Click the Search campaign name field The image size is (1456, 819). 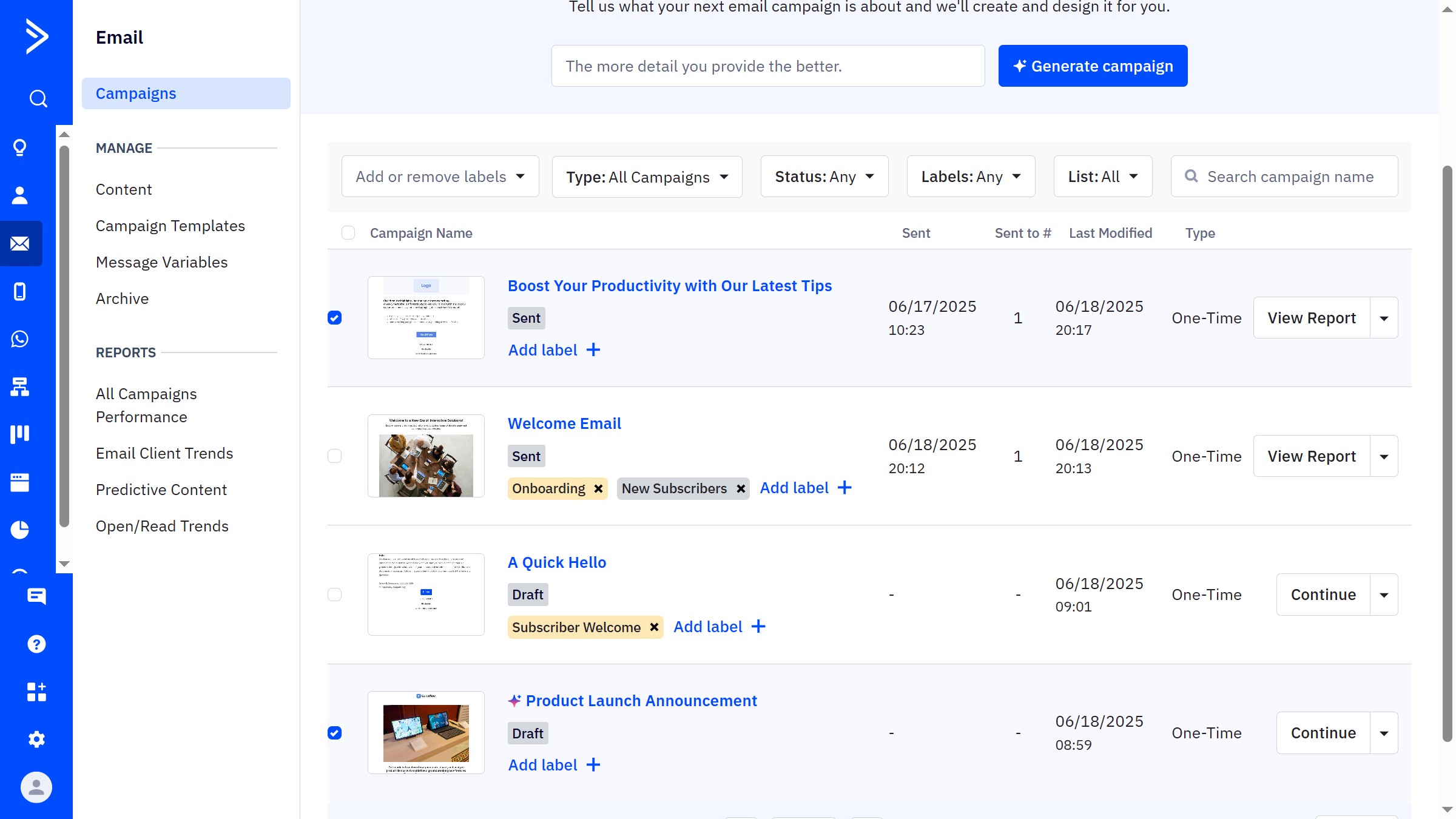click(x=1290, y=177)
